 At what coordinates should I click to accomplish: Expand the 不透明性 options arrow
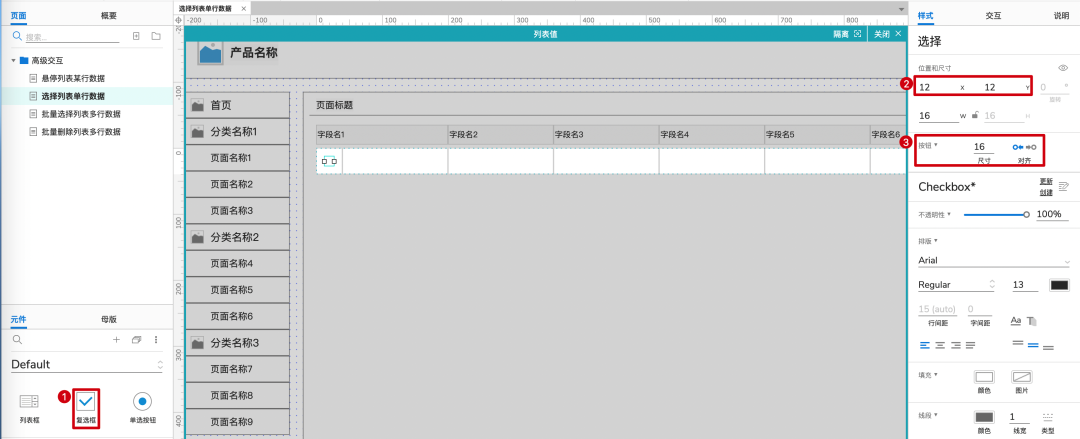pos(949,214)
